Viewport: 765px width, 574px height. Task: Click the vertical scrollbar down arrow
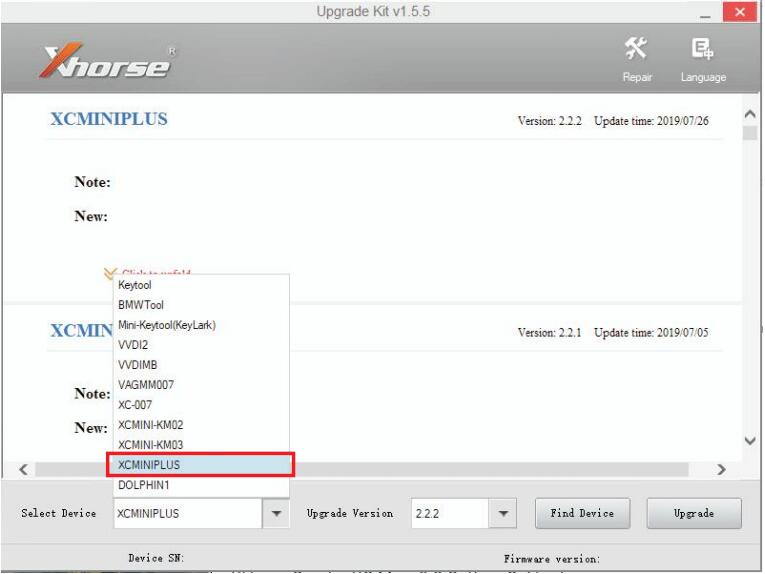(751, 441)
